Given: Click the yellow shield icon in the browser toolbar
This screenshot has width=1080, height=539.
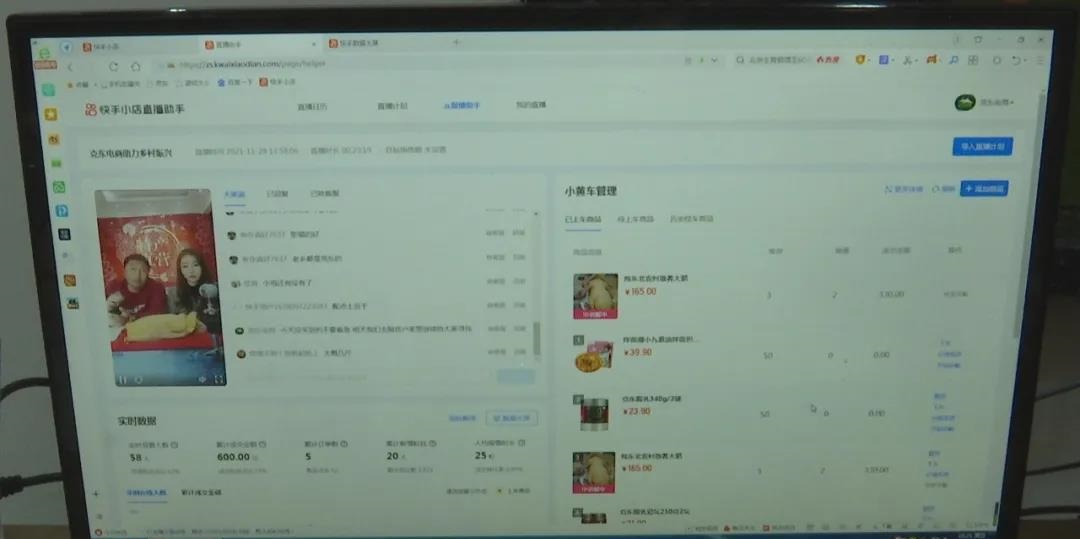Looking at the screenshot, I should (x=861, y=61).
